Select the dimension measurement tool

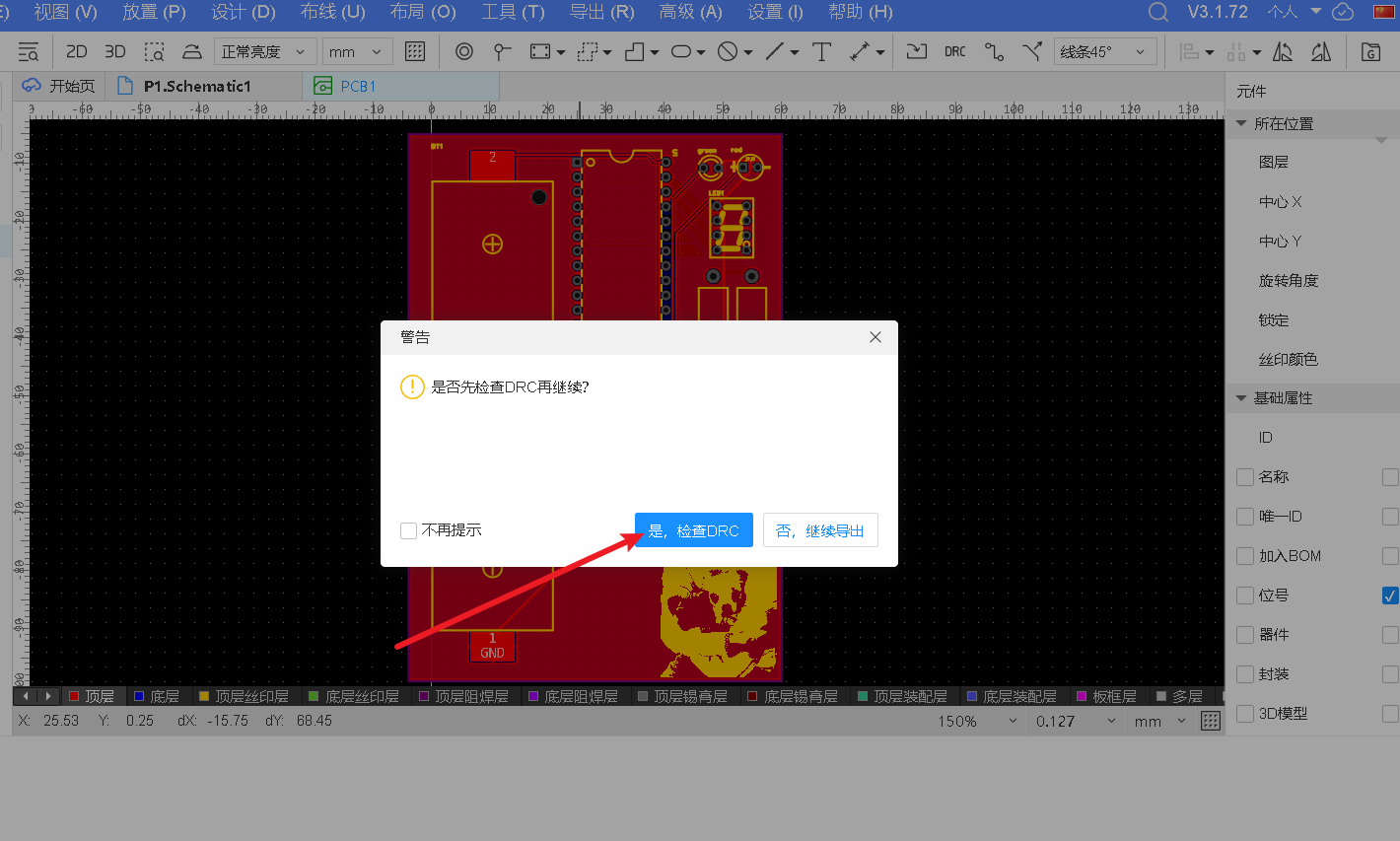[861, 51]
